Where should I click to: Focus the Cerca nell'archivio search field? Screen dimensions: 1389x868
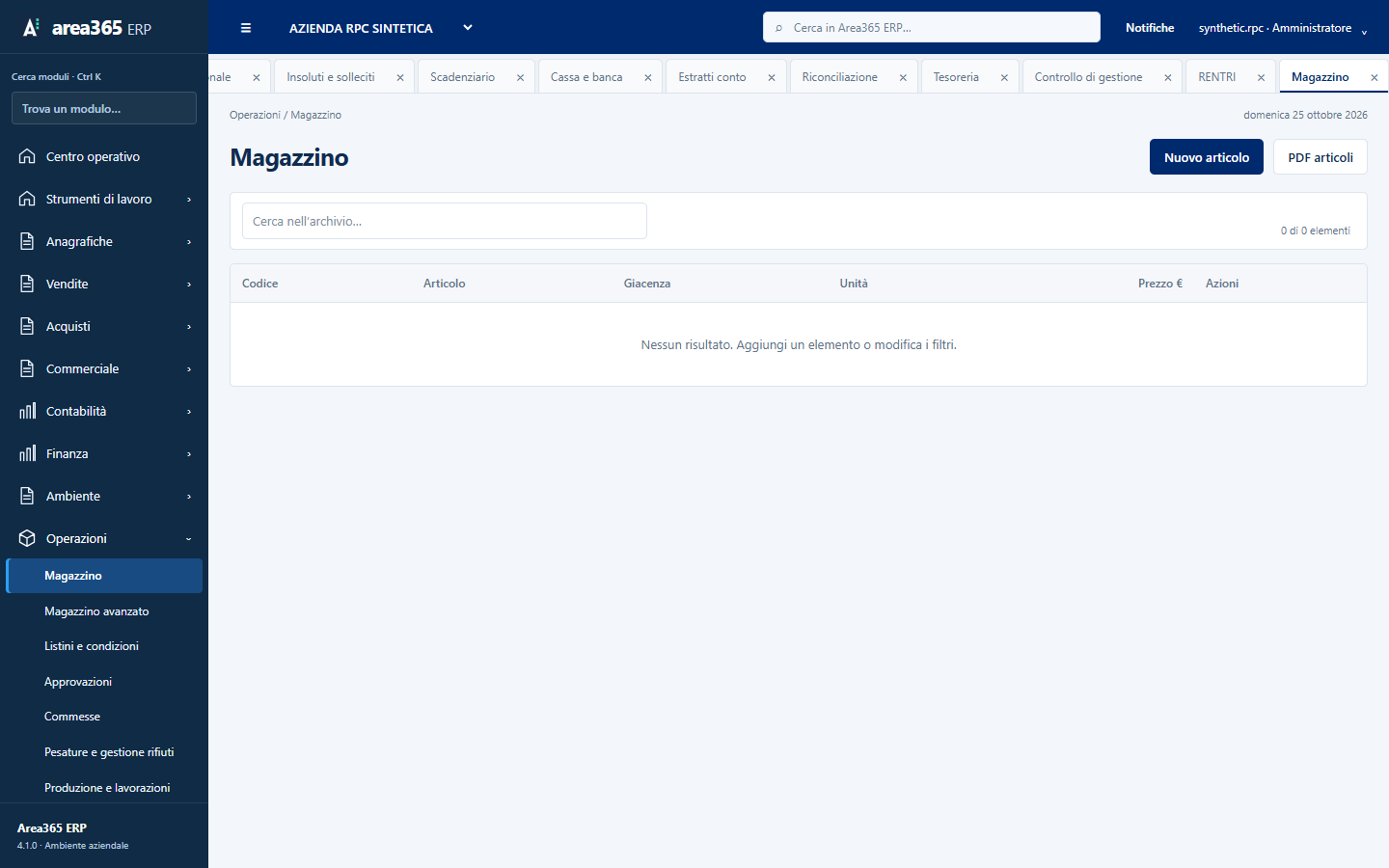tap(445, 221)
